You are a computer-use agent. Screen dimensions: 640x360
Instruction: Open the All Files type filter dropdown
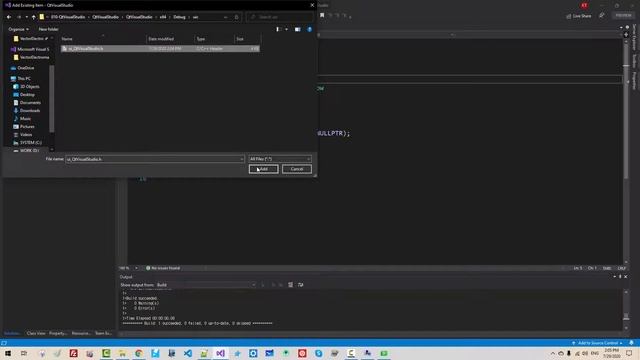(280, 159)
